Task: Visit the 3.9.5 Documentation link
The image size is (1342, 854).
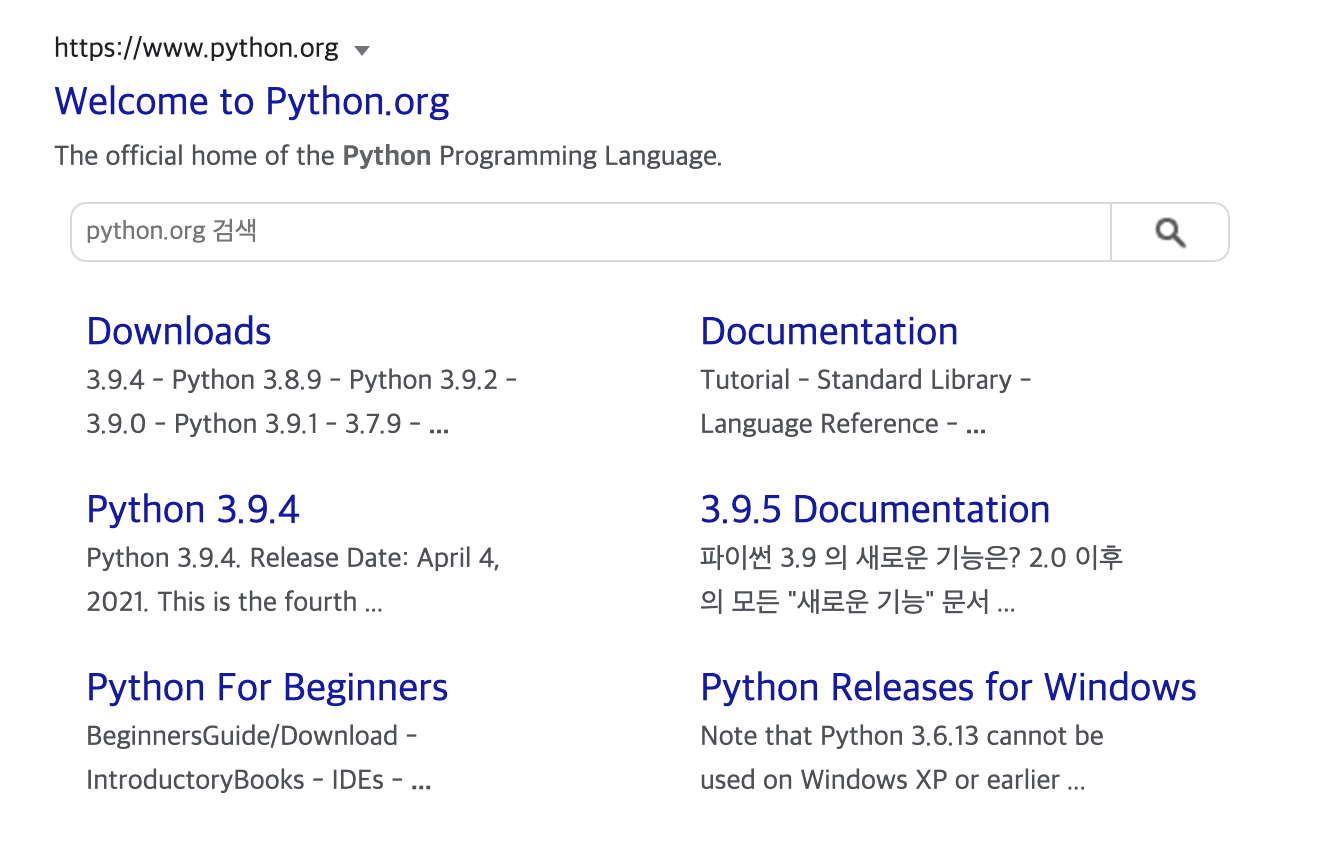Action: point(875,509)
